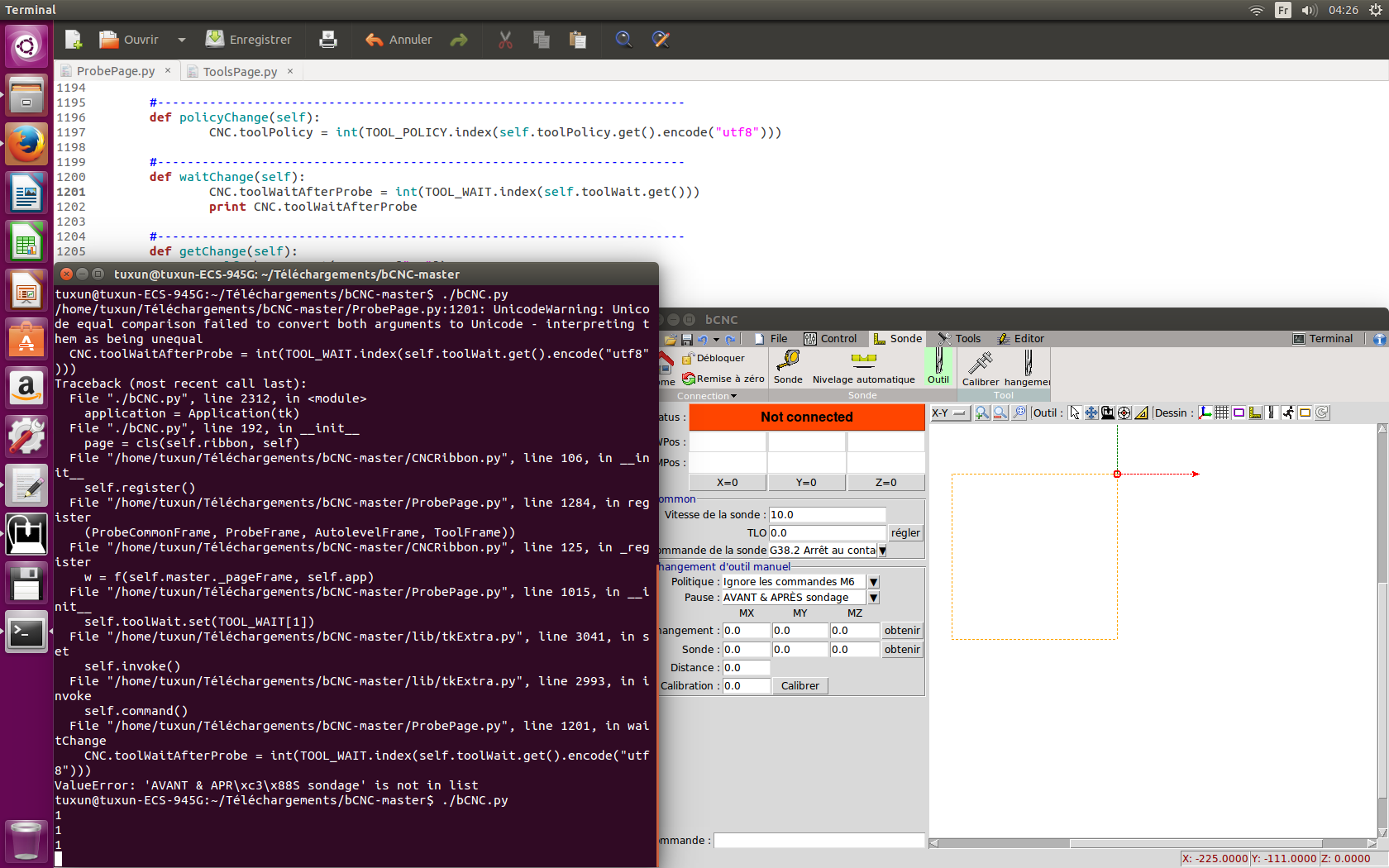Open the Terminal icon in Ubuntu launcher

click(x=26, y=632)
